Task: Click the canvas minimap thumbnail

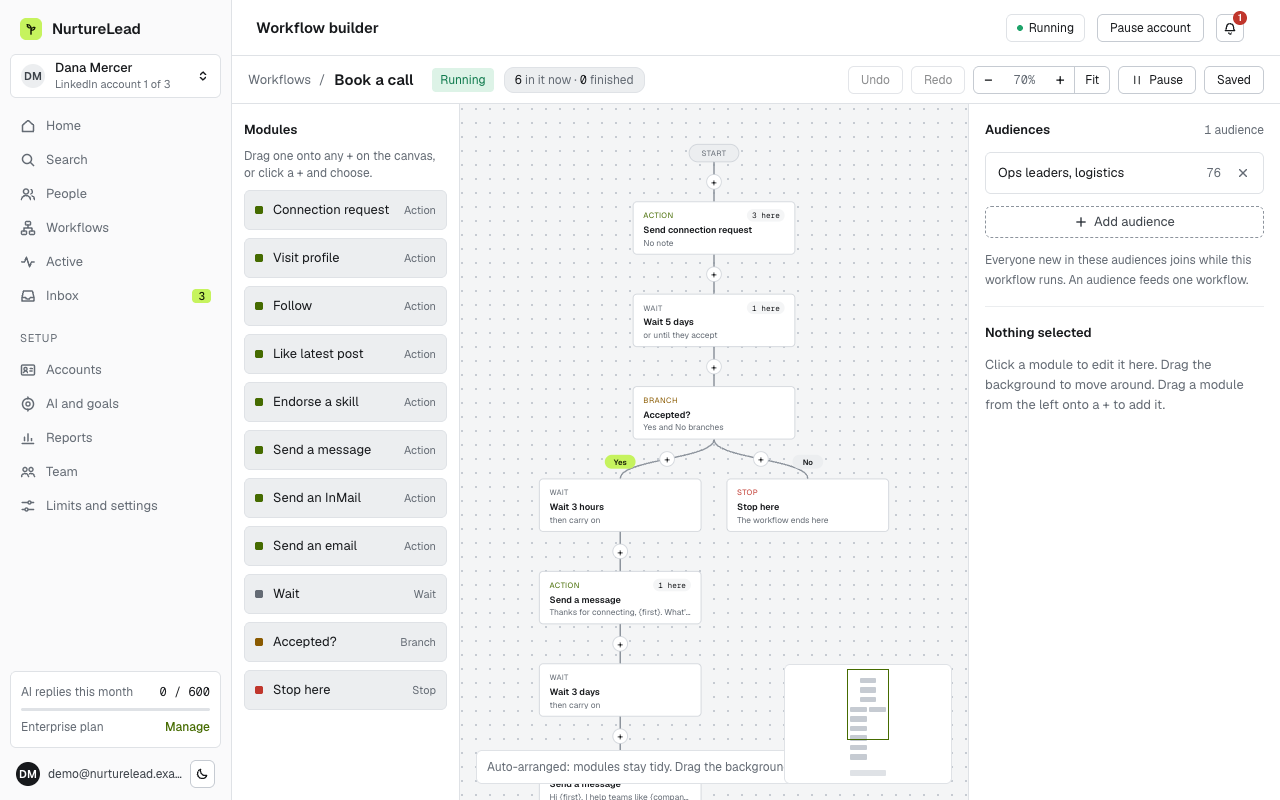Action: tap(868, 724)
